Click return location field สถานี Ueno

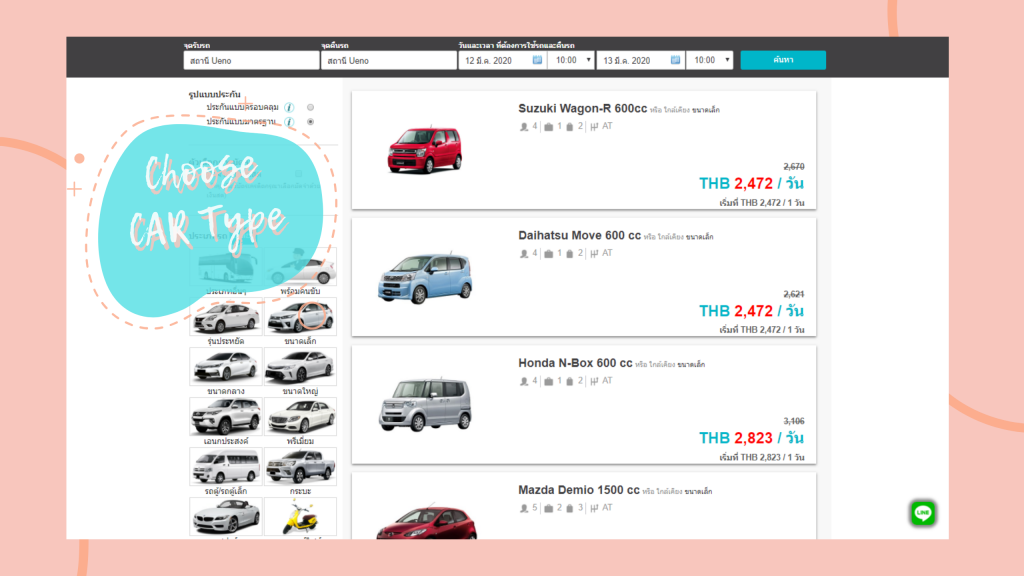point(388,60)
